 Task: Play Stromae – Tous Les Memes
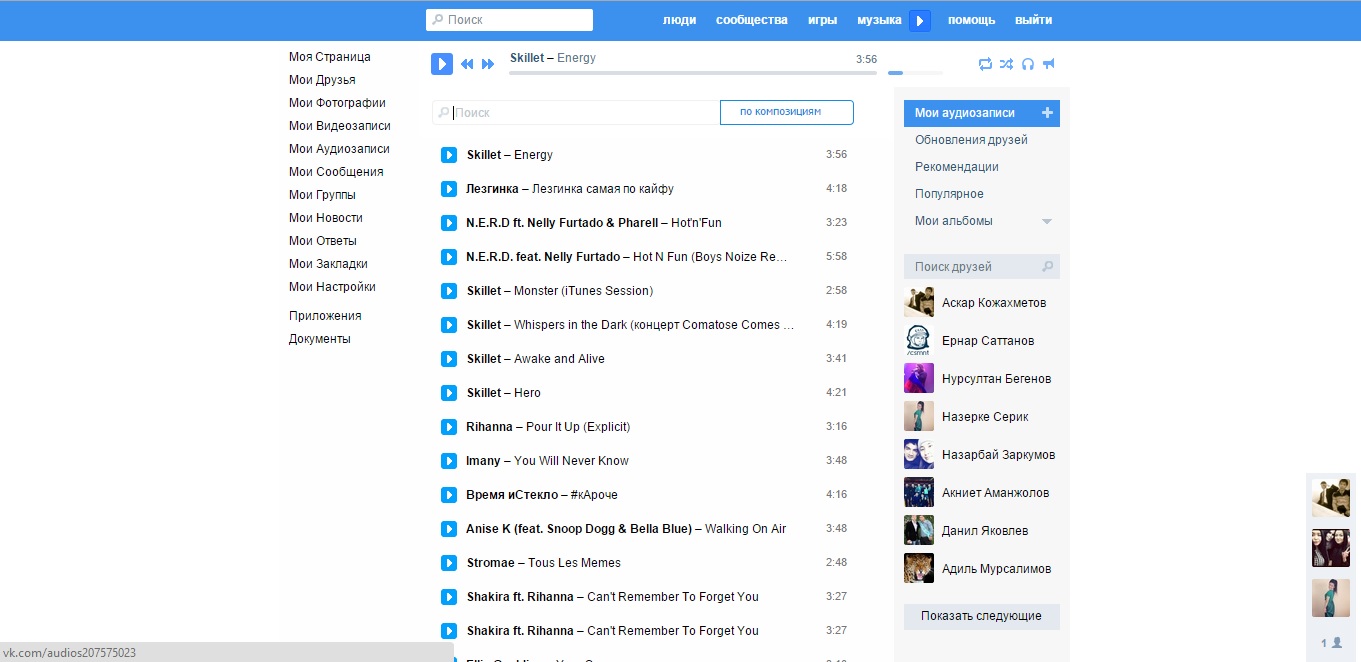pyautogui.click(x=449, y=563)
